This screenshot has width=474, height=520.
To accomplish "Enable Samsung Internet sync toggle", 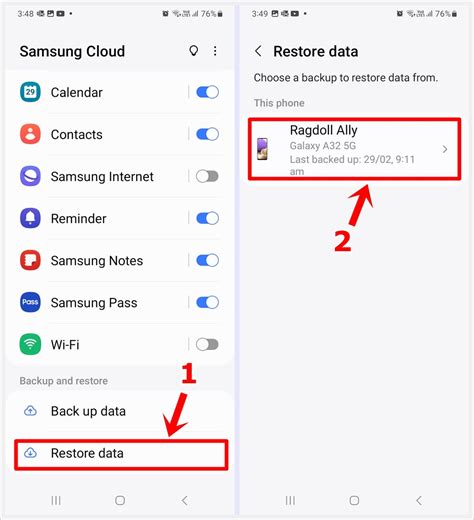I will [x=207, y=176].
